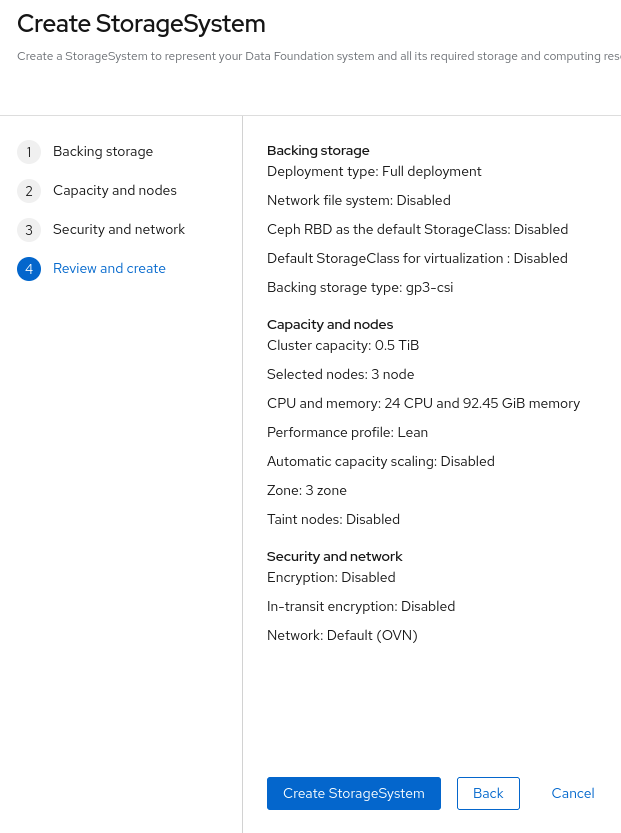Screen dimensions: 621x833
Task: Click the Backing storage review heading
Action: 318,151
